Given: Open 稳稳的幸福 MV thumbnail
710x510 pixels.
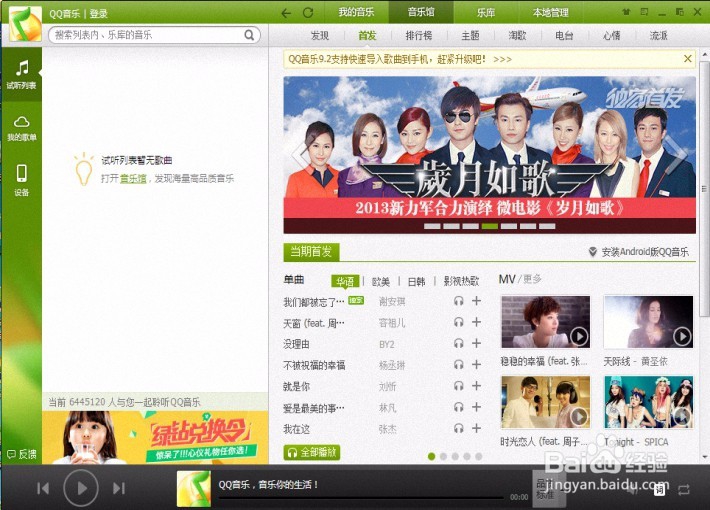Looking at the screenshot, I should [546, 322].
